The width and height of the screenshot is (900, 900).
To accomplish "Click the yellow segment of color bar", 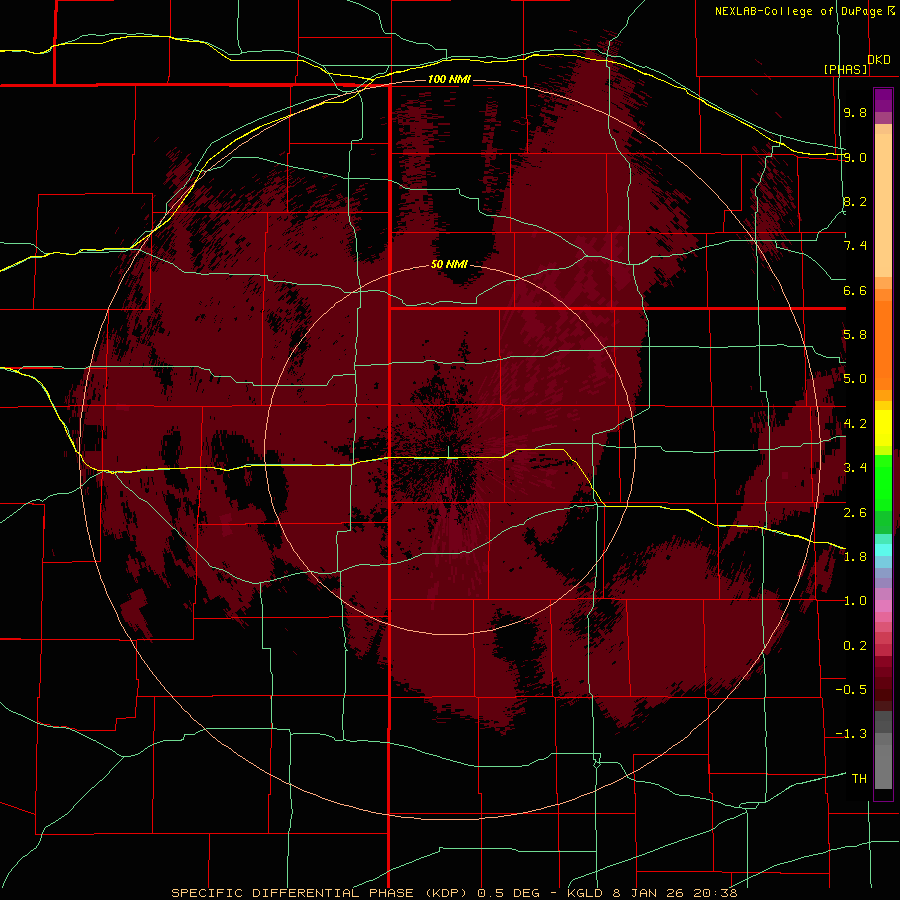I will (x=883, y=428).
